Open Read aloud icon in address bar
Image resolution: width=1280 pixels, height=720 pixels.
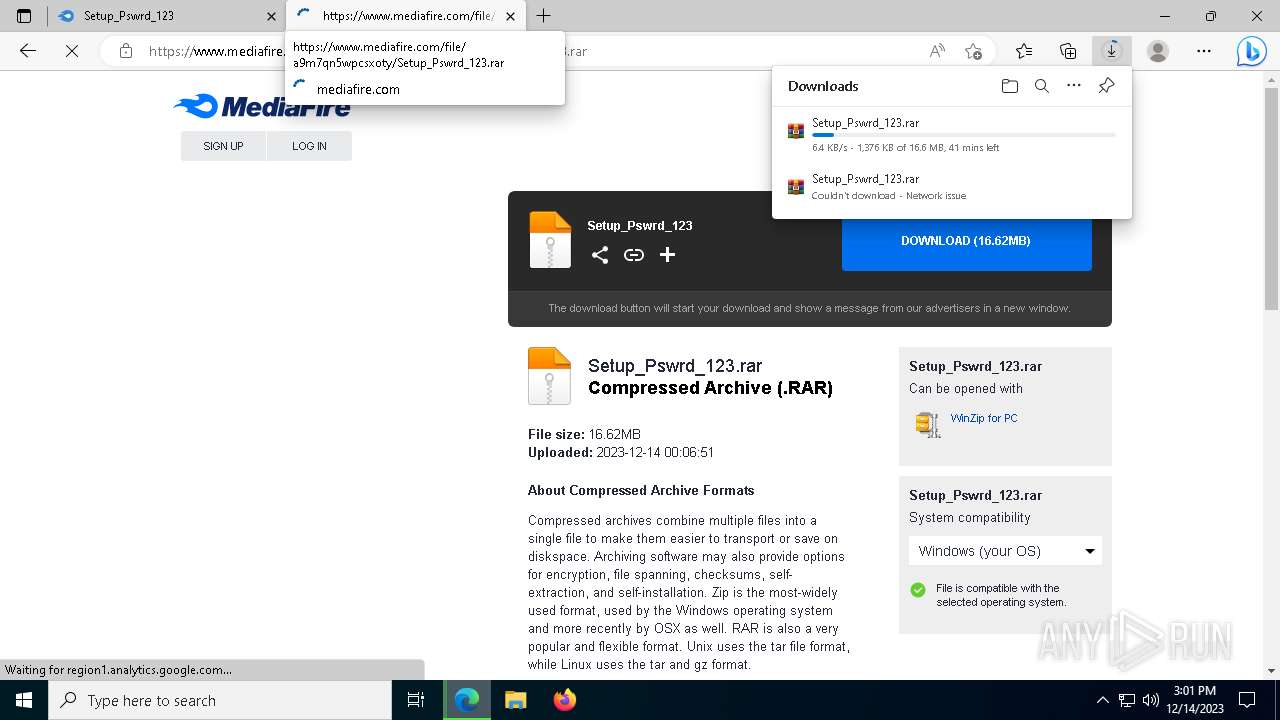tap(937, 51)
